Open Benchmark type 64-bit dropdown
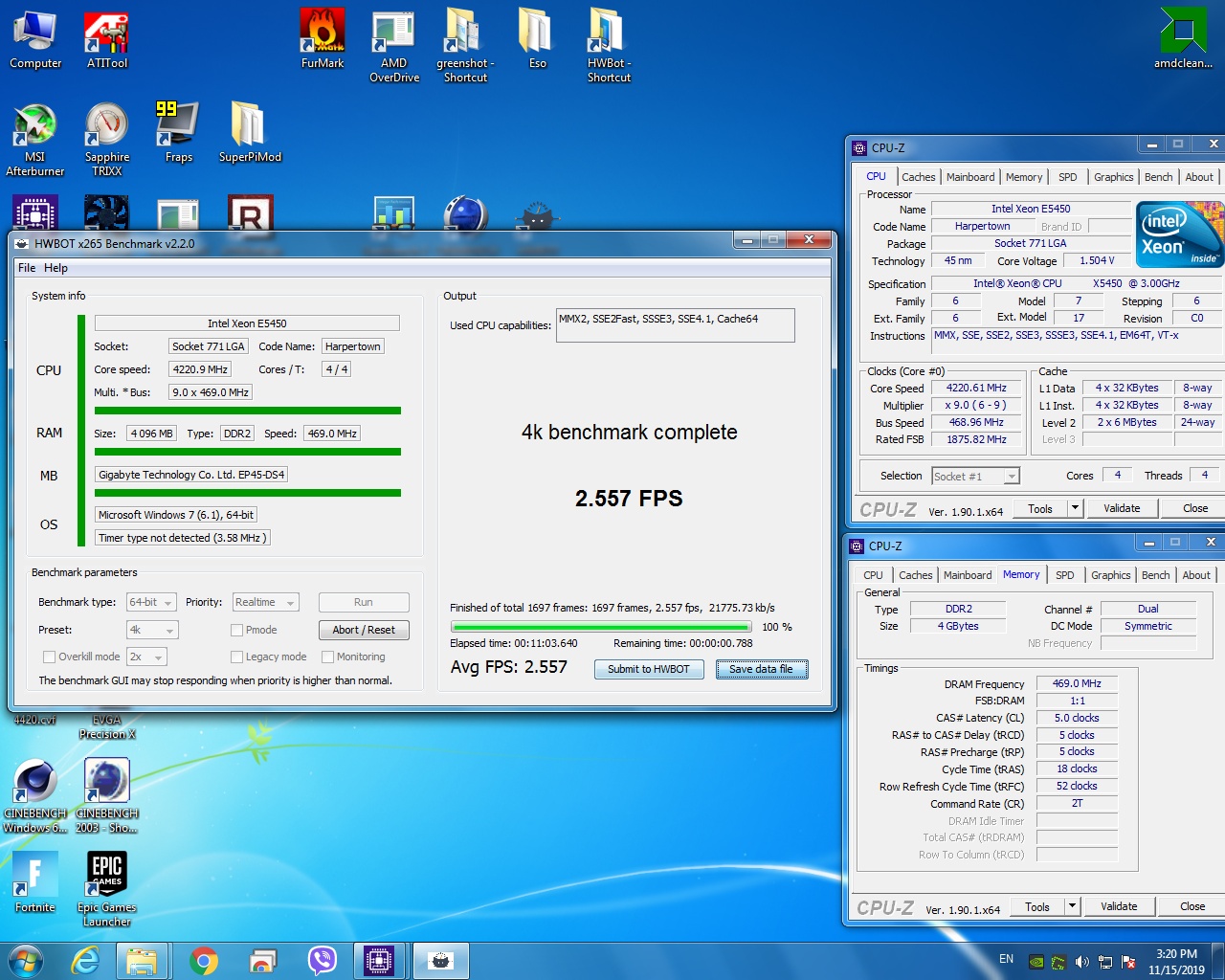 151,602
